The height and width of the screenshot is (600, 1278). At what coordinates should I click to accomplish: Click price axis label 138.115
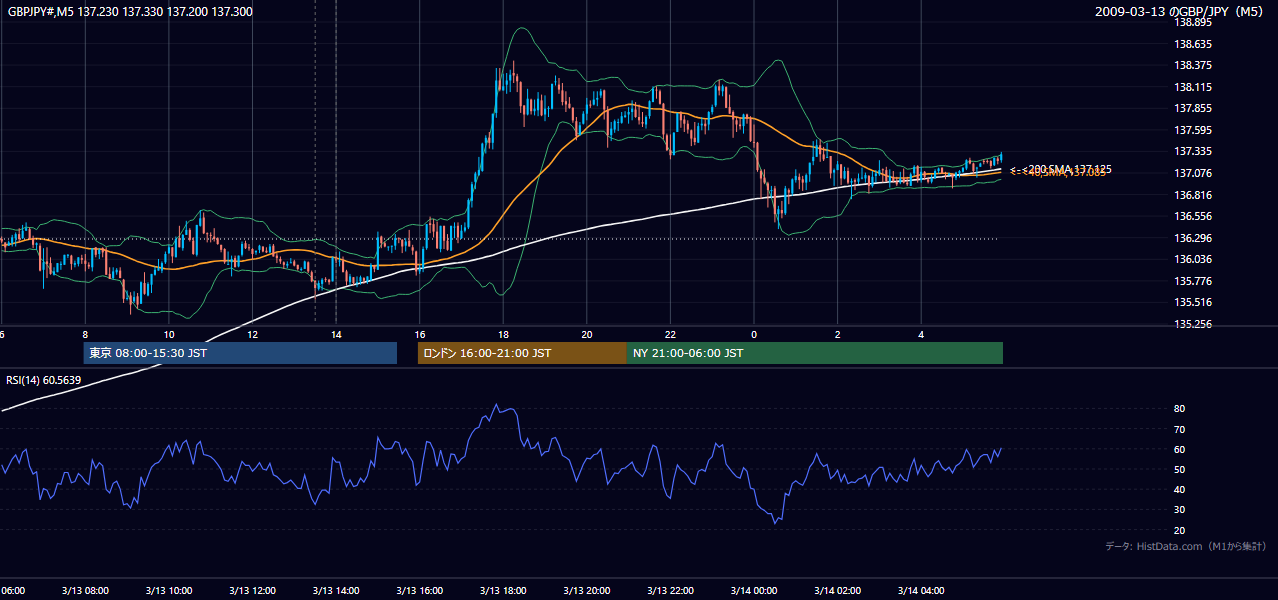(x=1194, y=87)
